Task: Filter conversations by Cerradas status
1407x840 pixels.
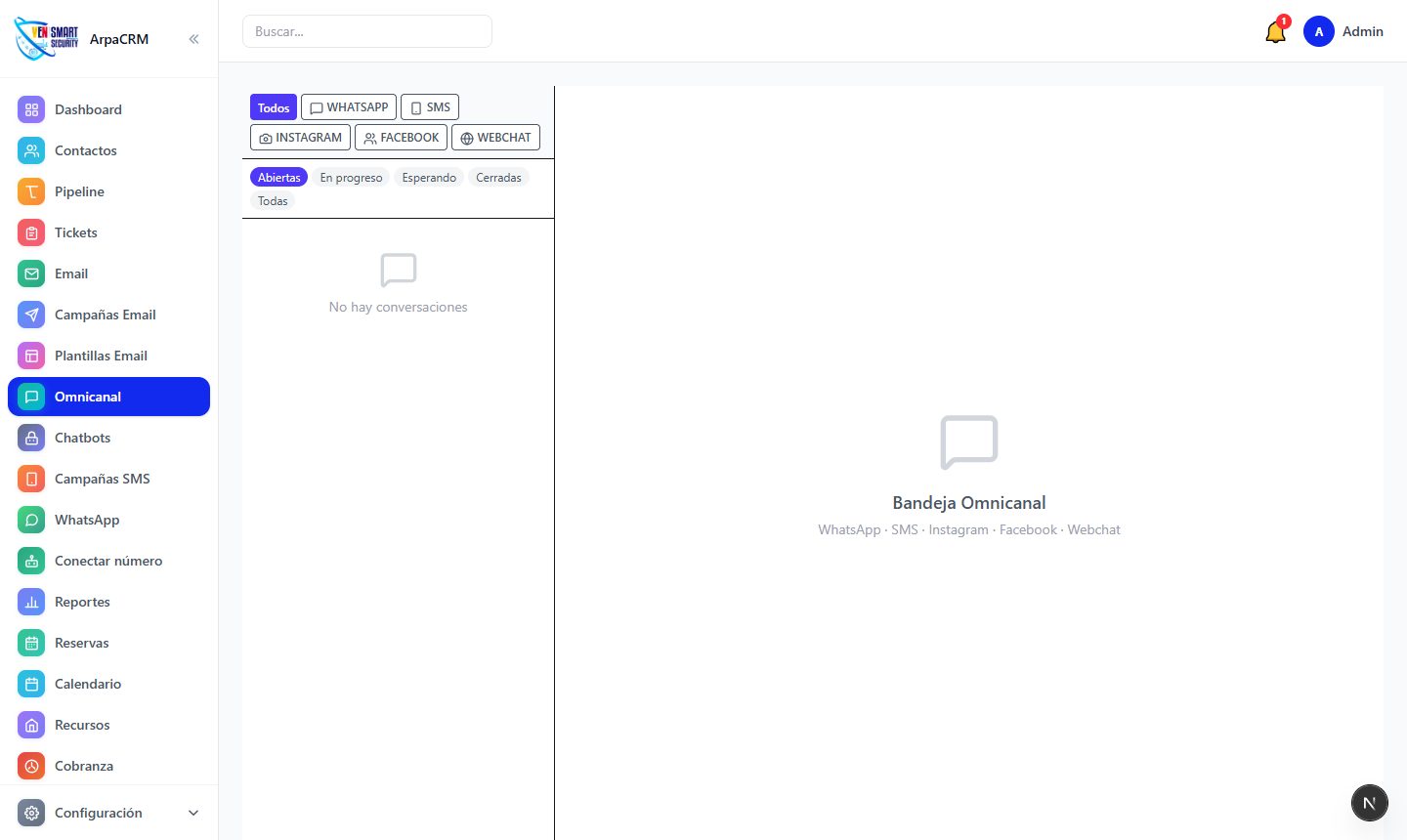Action: coord(498,177)
